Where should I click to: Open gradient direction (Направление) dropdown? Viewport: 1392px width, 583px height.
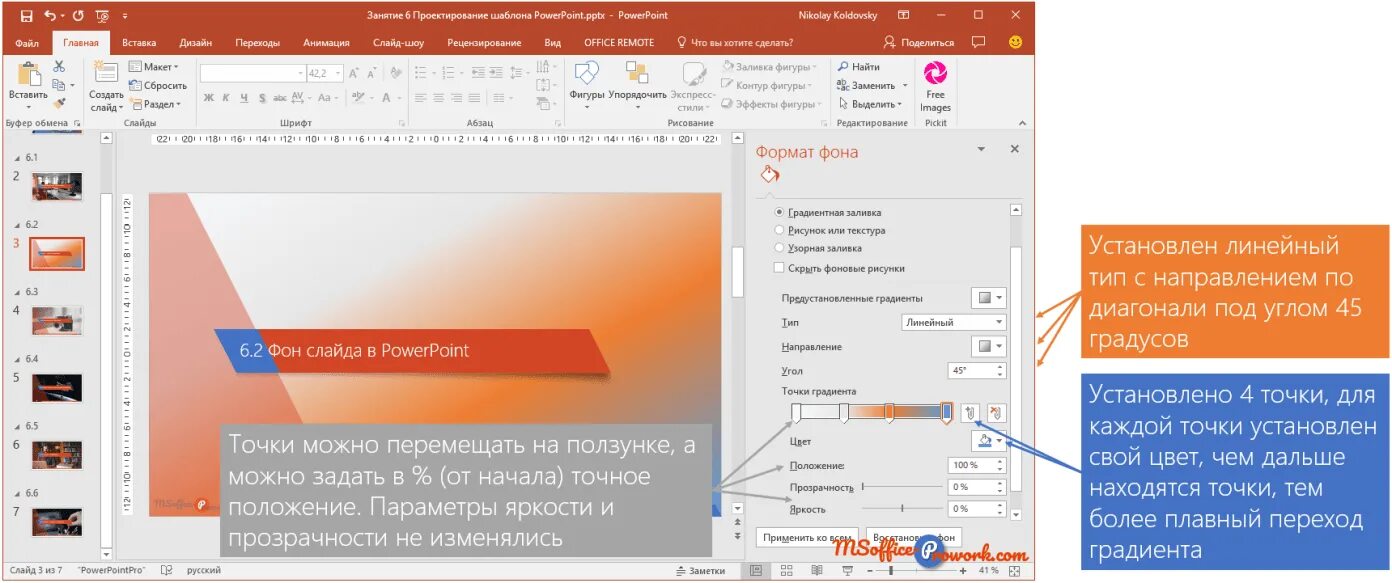[x=988, y=346]
